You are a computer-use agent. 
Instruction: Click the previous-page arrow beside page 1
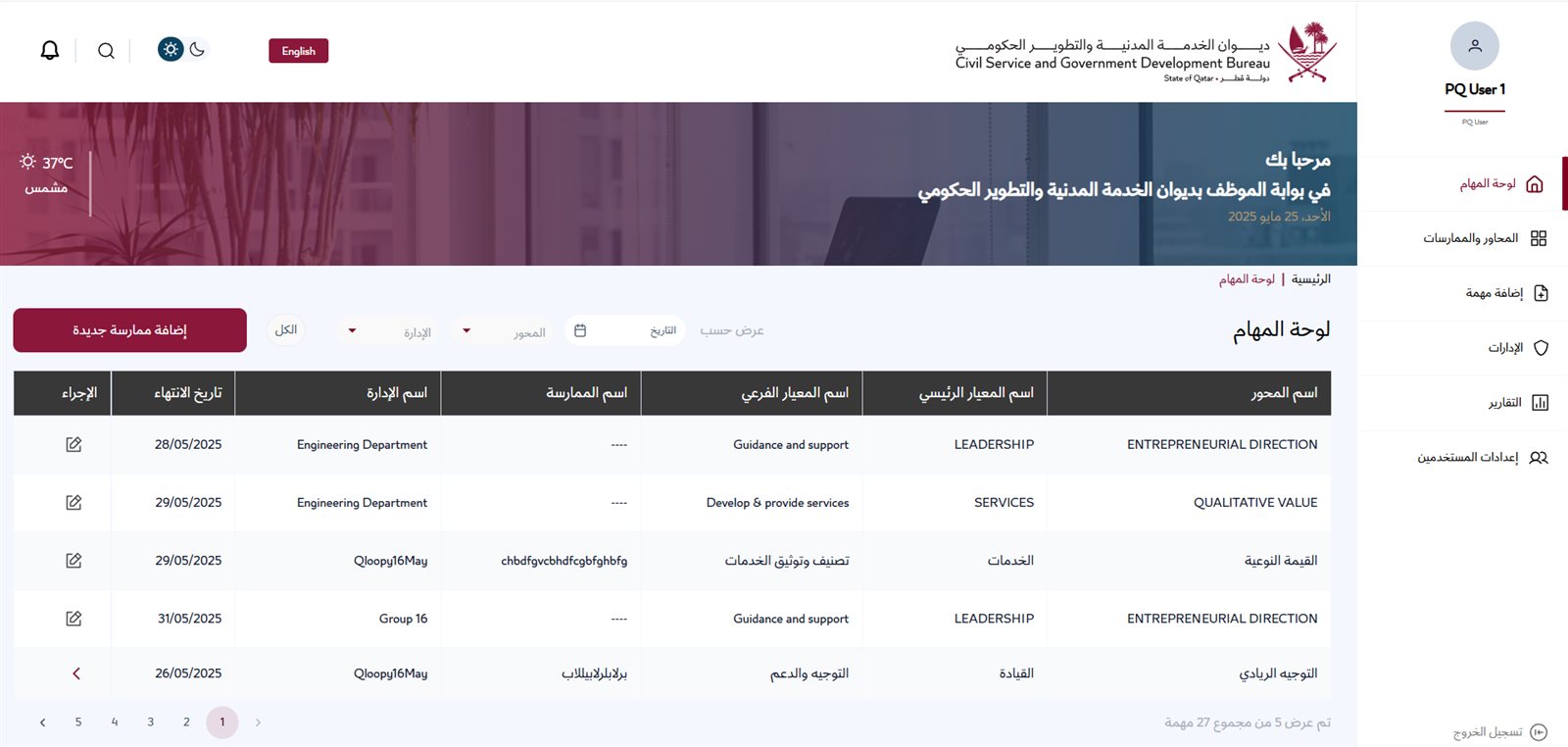coord(258,722)
